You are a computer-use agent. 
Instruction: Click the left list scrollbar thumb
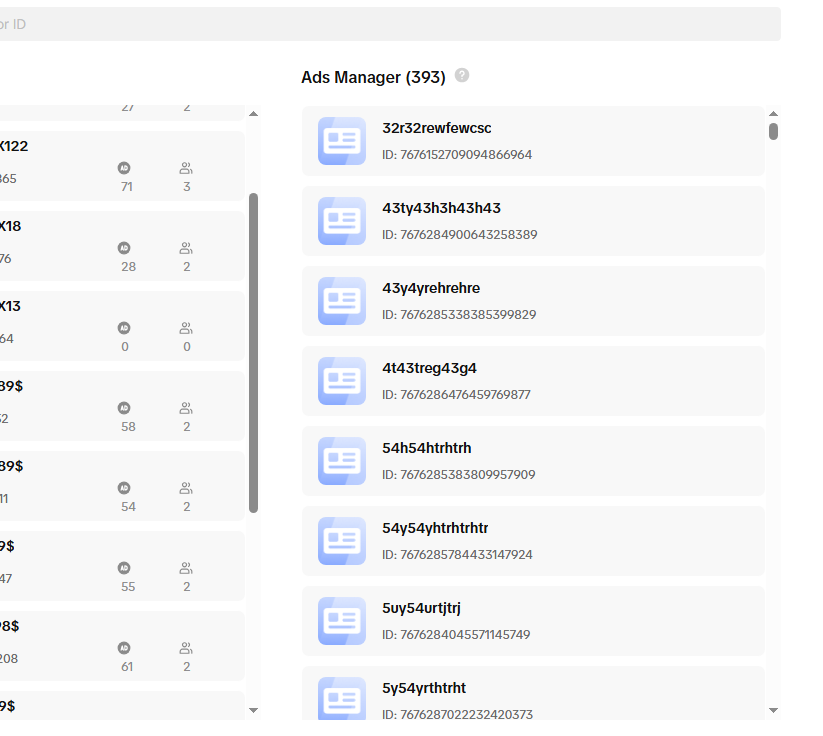254,353
